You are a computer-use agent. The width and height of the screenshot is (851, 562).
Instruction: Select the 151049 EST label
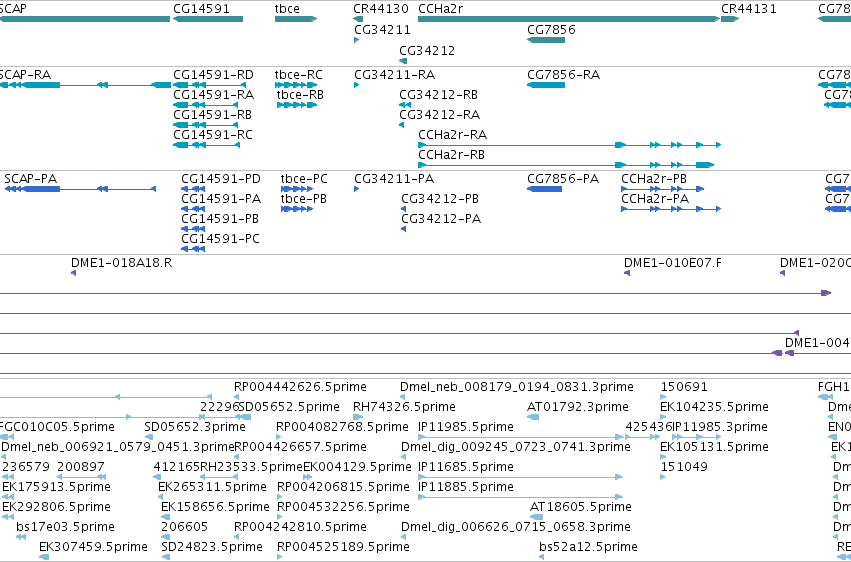click(684, 467)
